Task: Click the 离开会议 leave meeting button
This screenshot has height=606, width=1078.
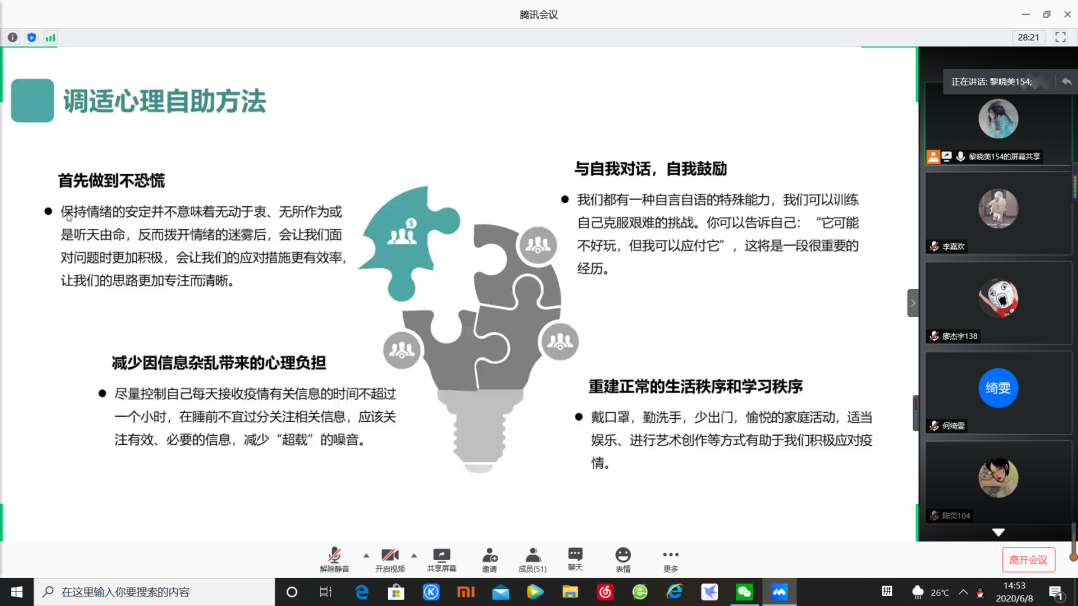Action: (1029, 559)
